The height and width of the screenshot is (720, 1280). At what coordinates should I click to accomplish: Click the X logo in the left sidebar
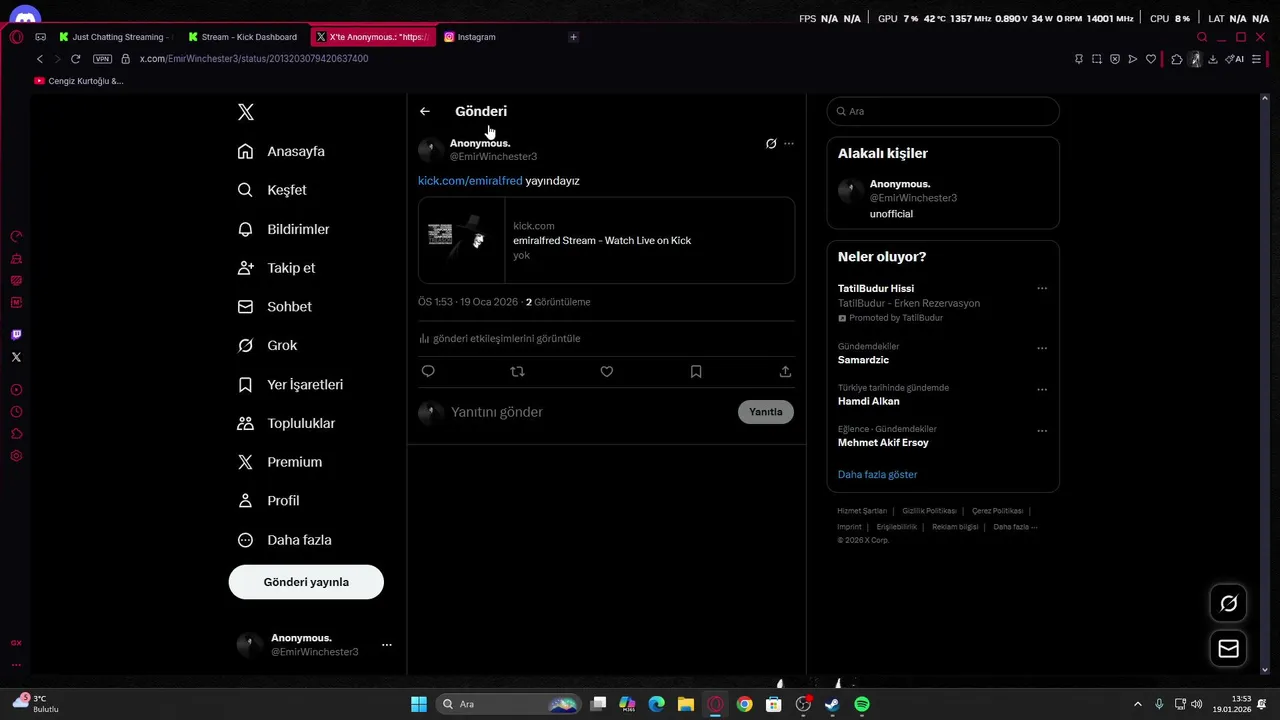pyautogui.click(x=246, y=112)
